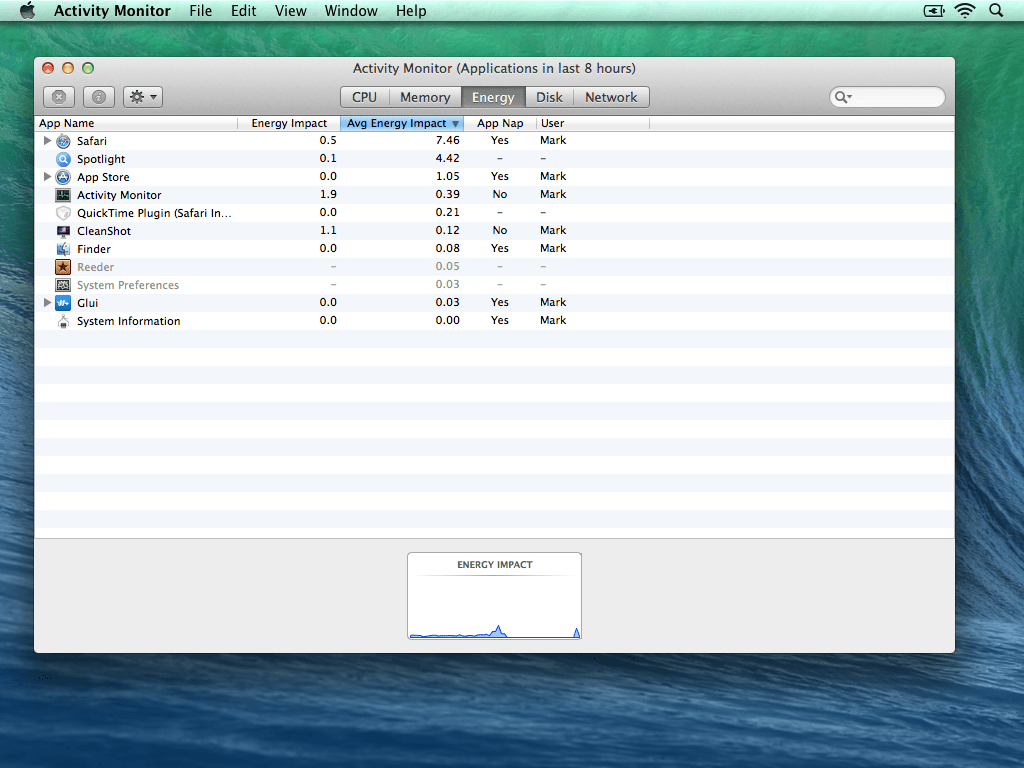Open Spotlight search in menu bar
Image resolution: width=1024 pixels, height=768 pixels.
[x=996, y=10]
